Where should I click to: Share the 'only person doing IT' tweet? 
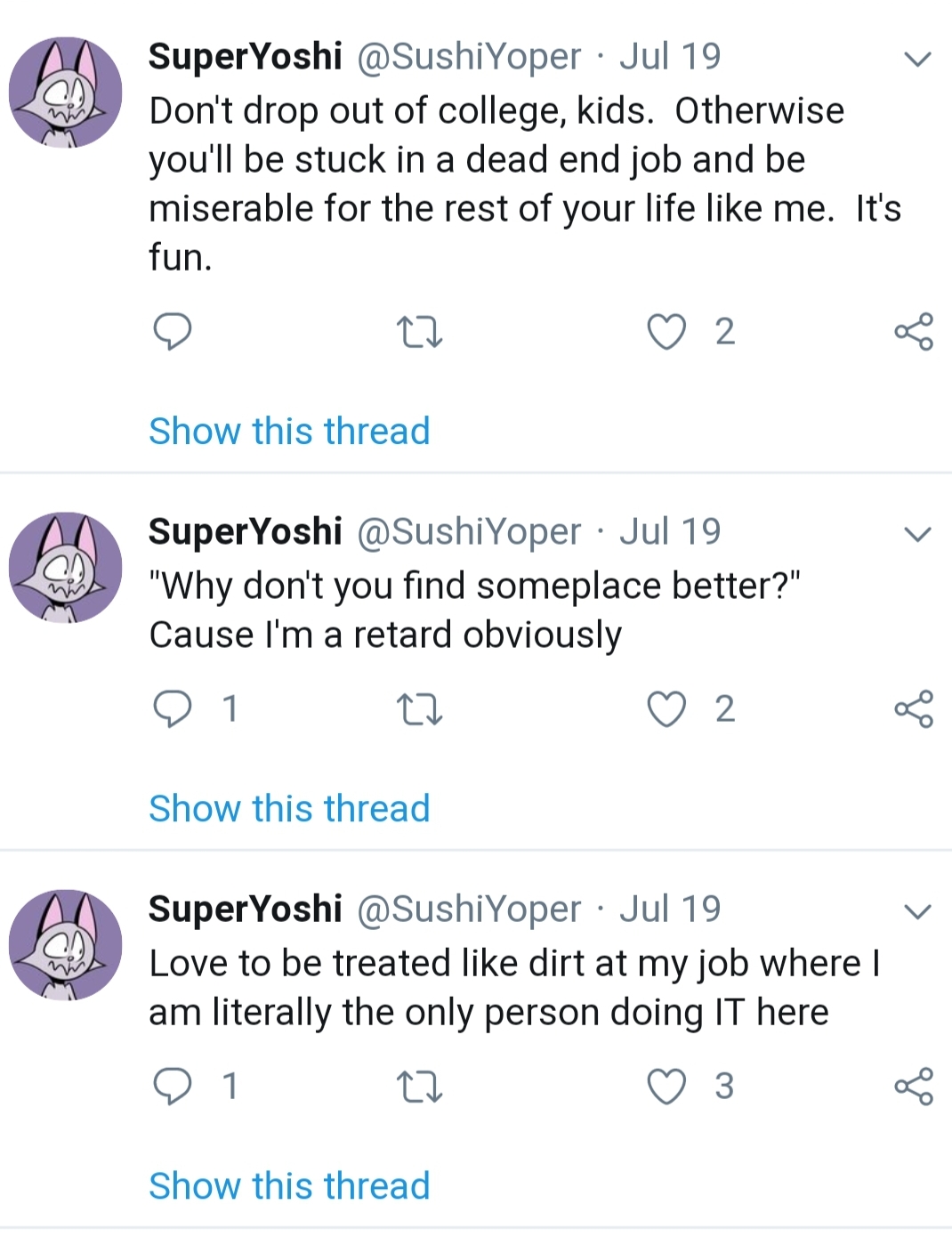pos(914,1087)
